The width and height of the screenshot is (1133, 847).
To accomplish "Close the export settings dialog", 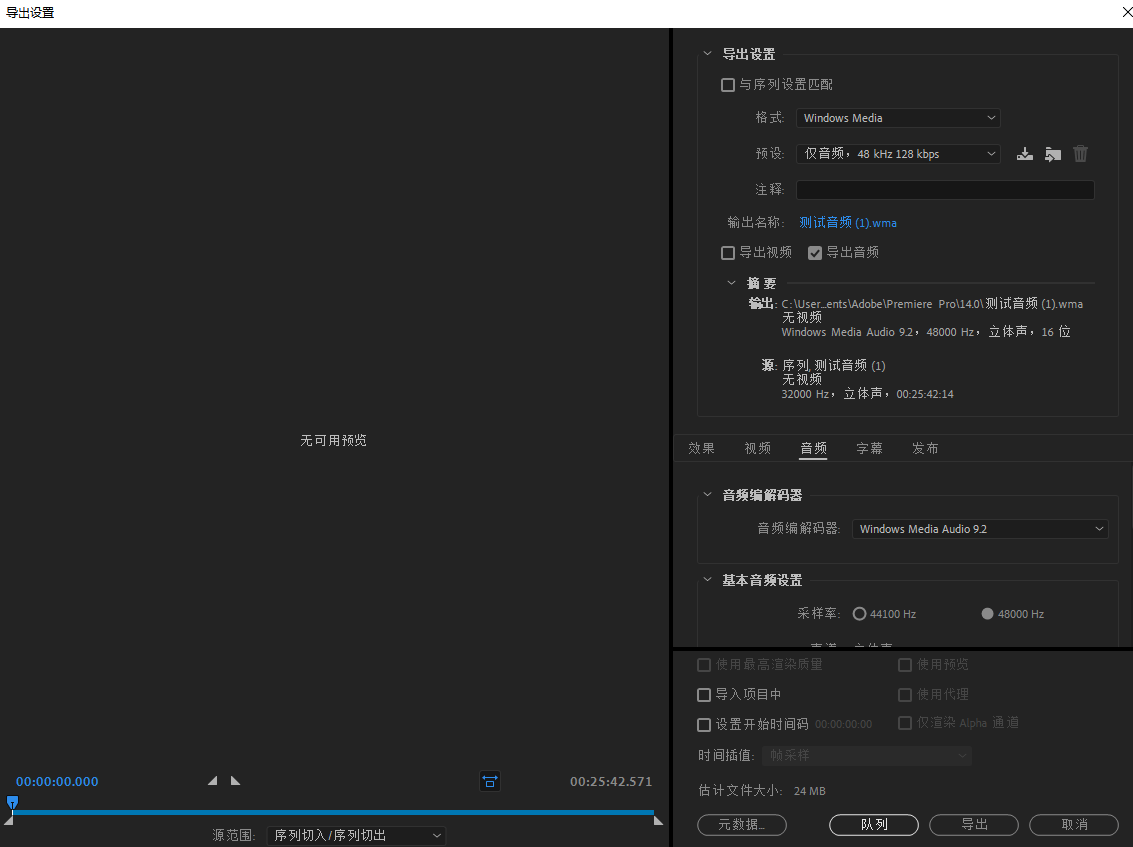I will [1126, 12].
